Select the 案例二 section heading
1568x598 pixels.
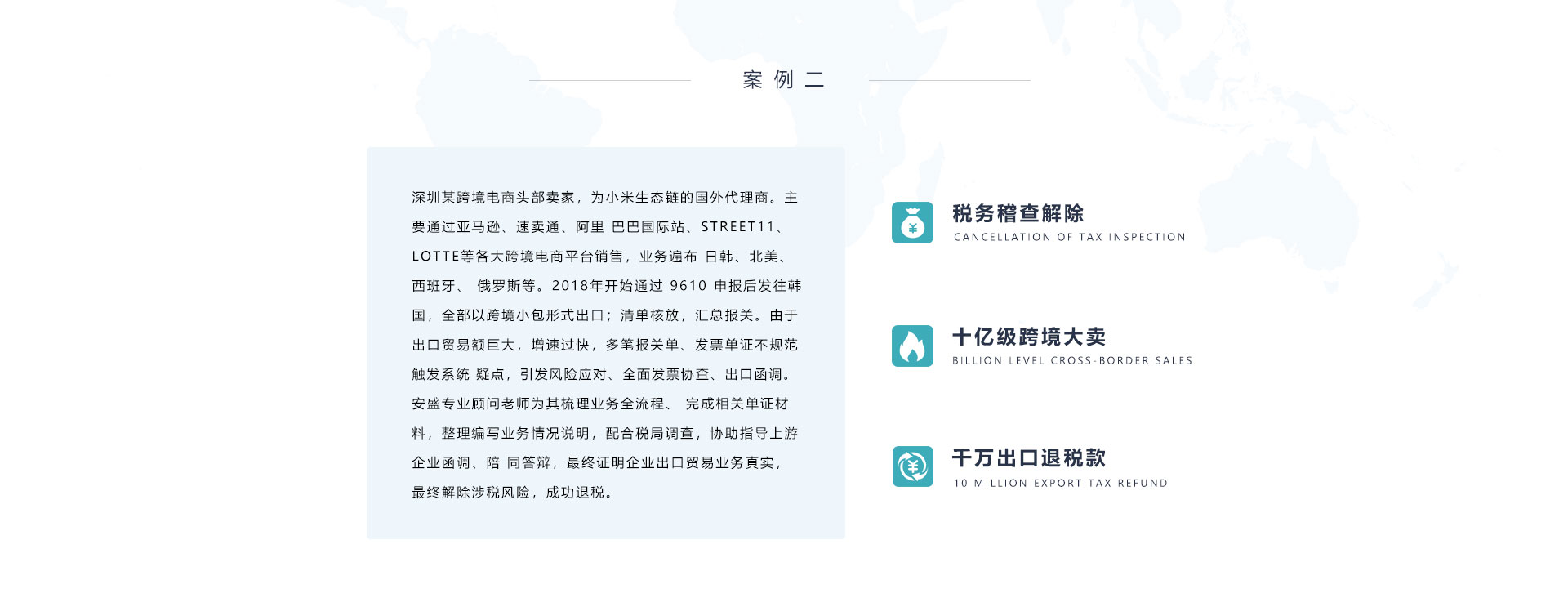pos(783,79)
